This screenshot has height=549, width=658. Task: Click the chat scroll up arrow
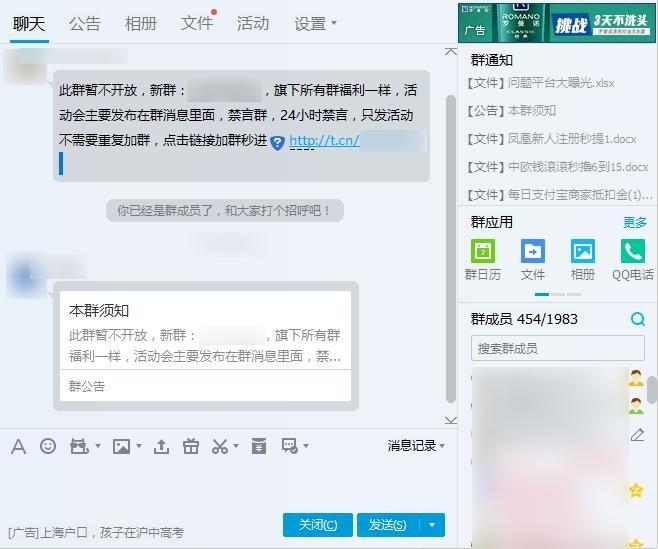pos(451,51)
